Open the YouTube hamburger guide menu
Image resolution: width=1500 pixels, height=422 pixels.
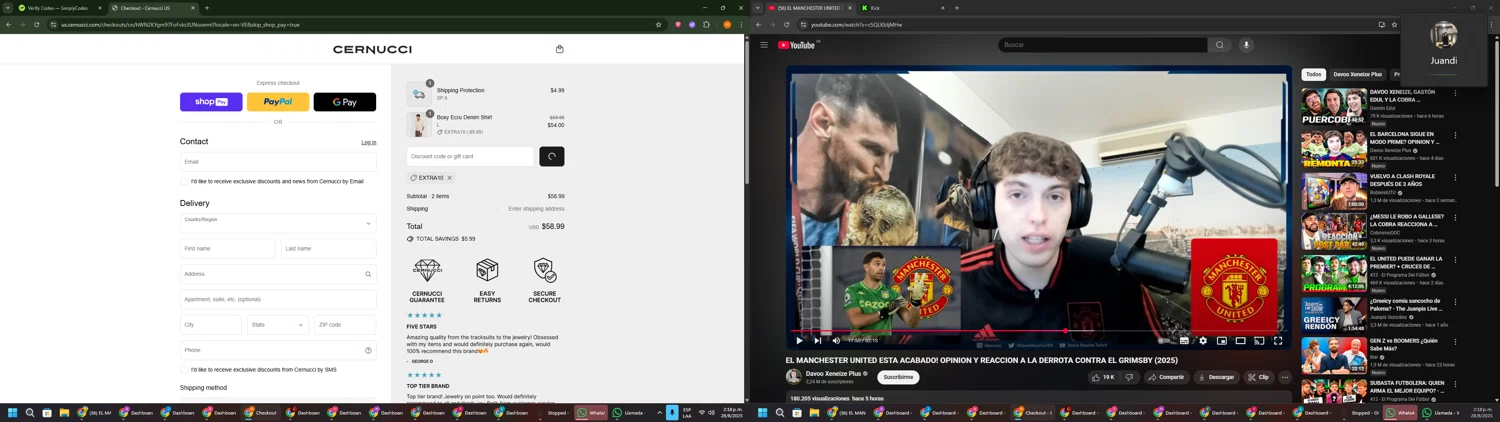click(x=764, y=45)
